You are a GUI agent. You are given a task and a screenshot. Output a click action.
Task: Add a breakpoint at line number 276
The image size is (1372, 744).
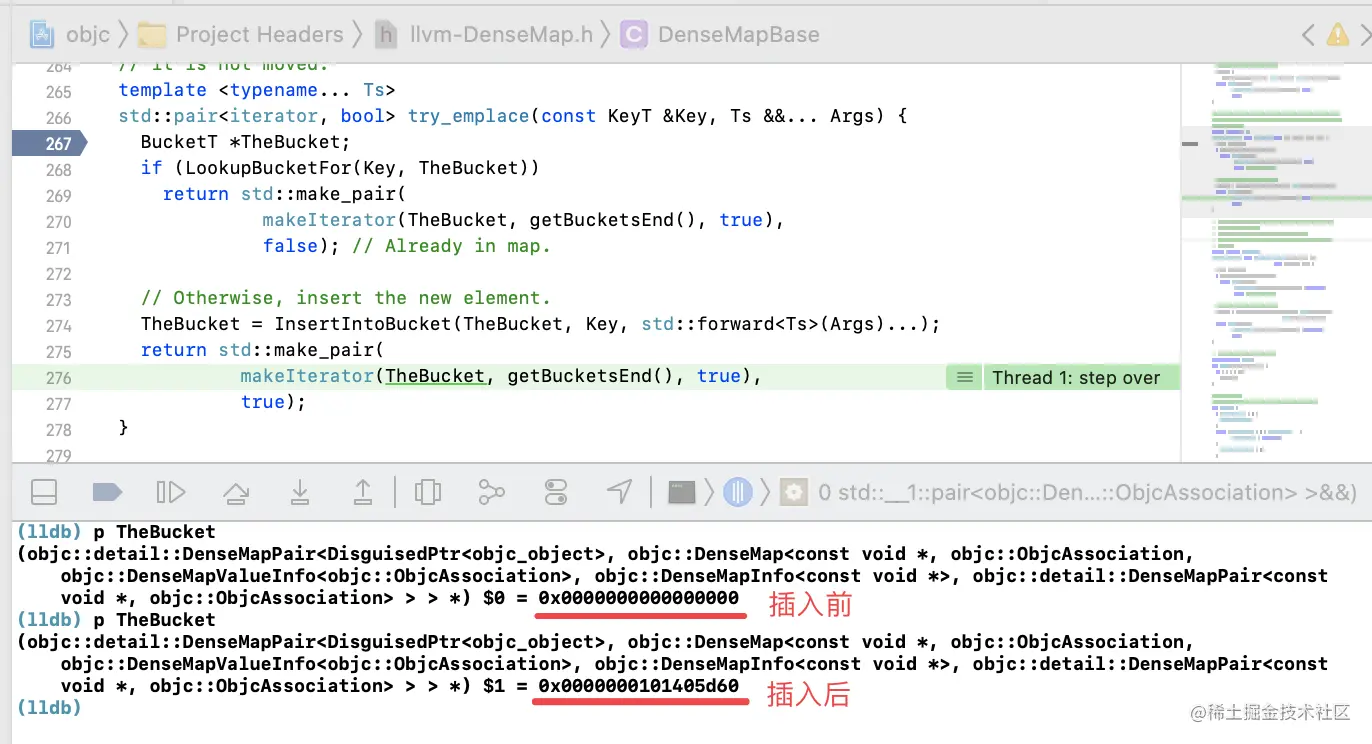[59, 377]
